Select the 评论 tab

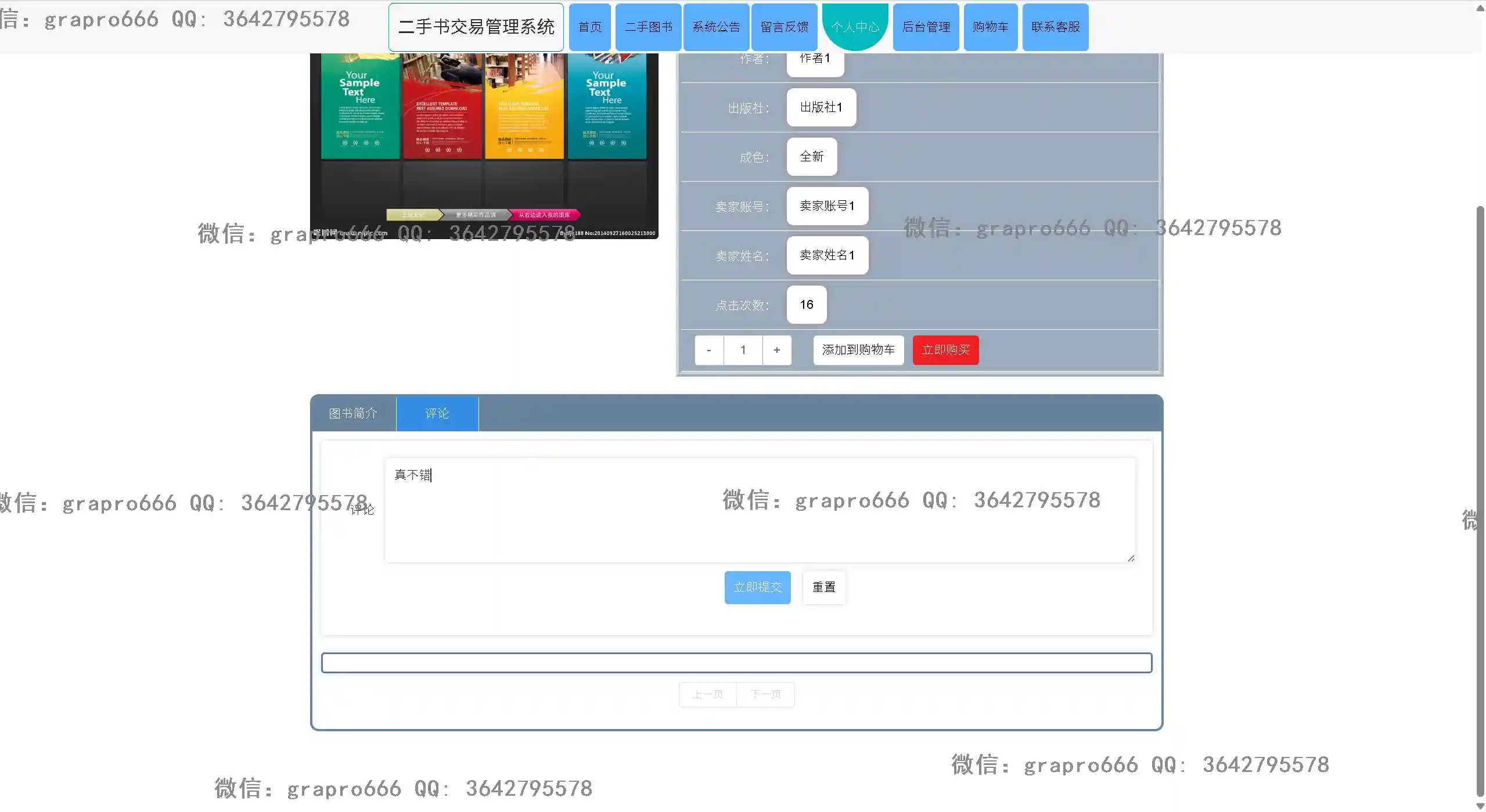tap(437, 413)
